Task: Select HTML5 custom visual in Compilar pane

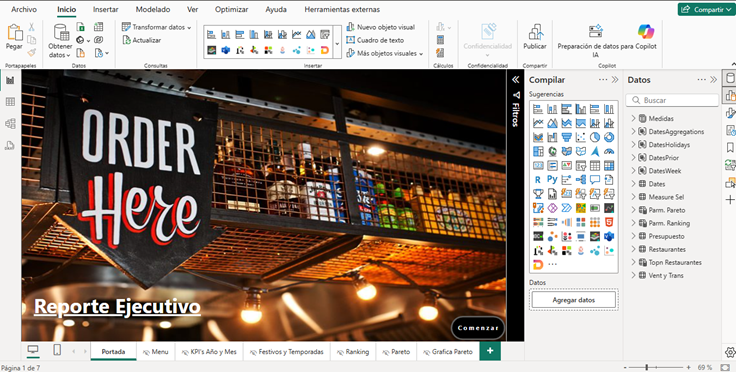Action: coord(609,222)
